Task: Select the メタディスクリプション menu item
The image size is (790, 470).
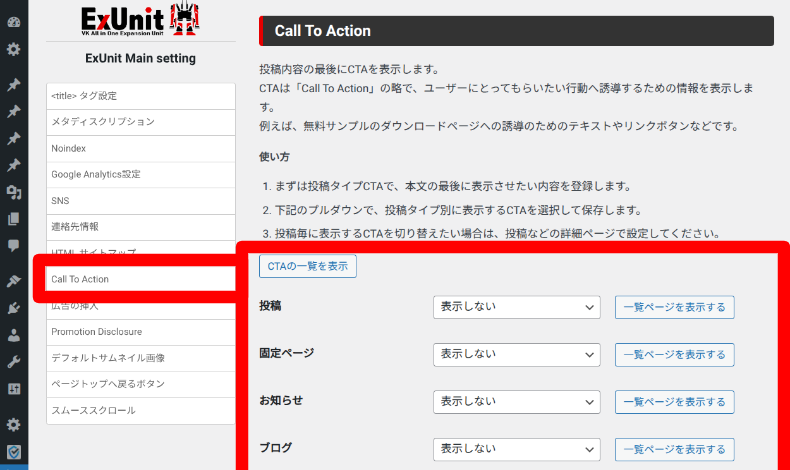Action: click(x=141, y=122)
